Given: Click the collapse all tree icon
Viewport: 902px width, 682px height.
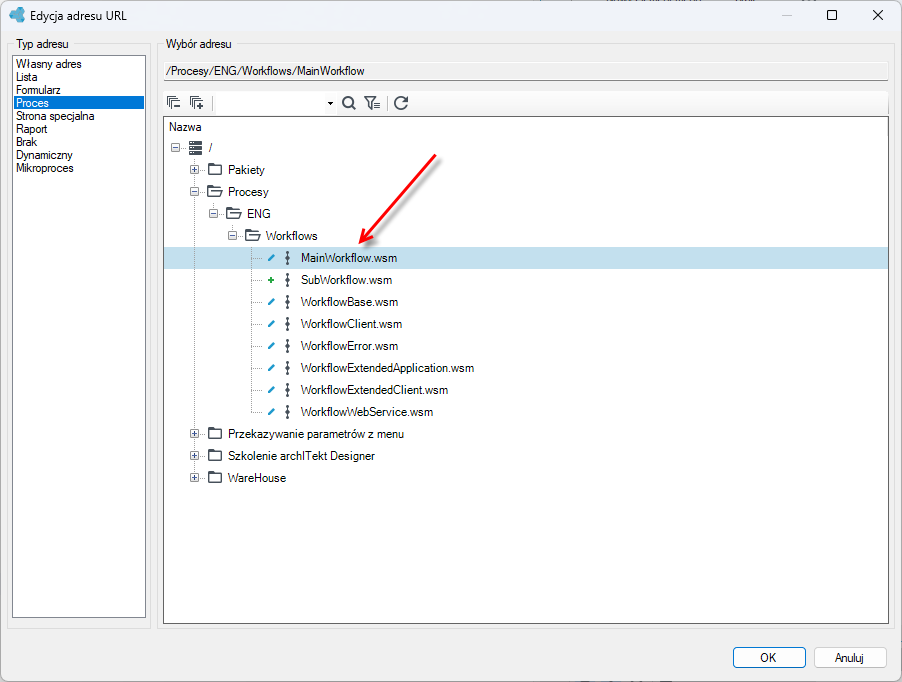Looking at the screenshot, I should click(x=173, y=103).
